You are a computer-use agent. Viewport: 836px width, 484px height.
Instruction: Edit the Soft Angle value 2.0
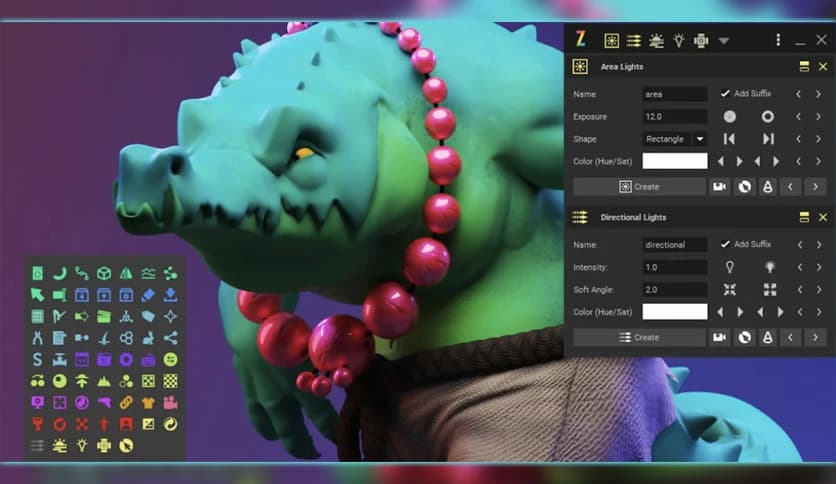[x=675, y=289]
